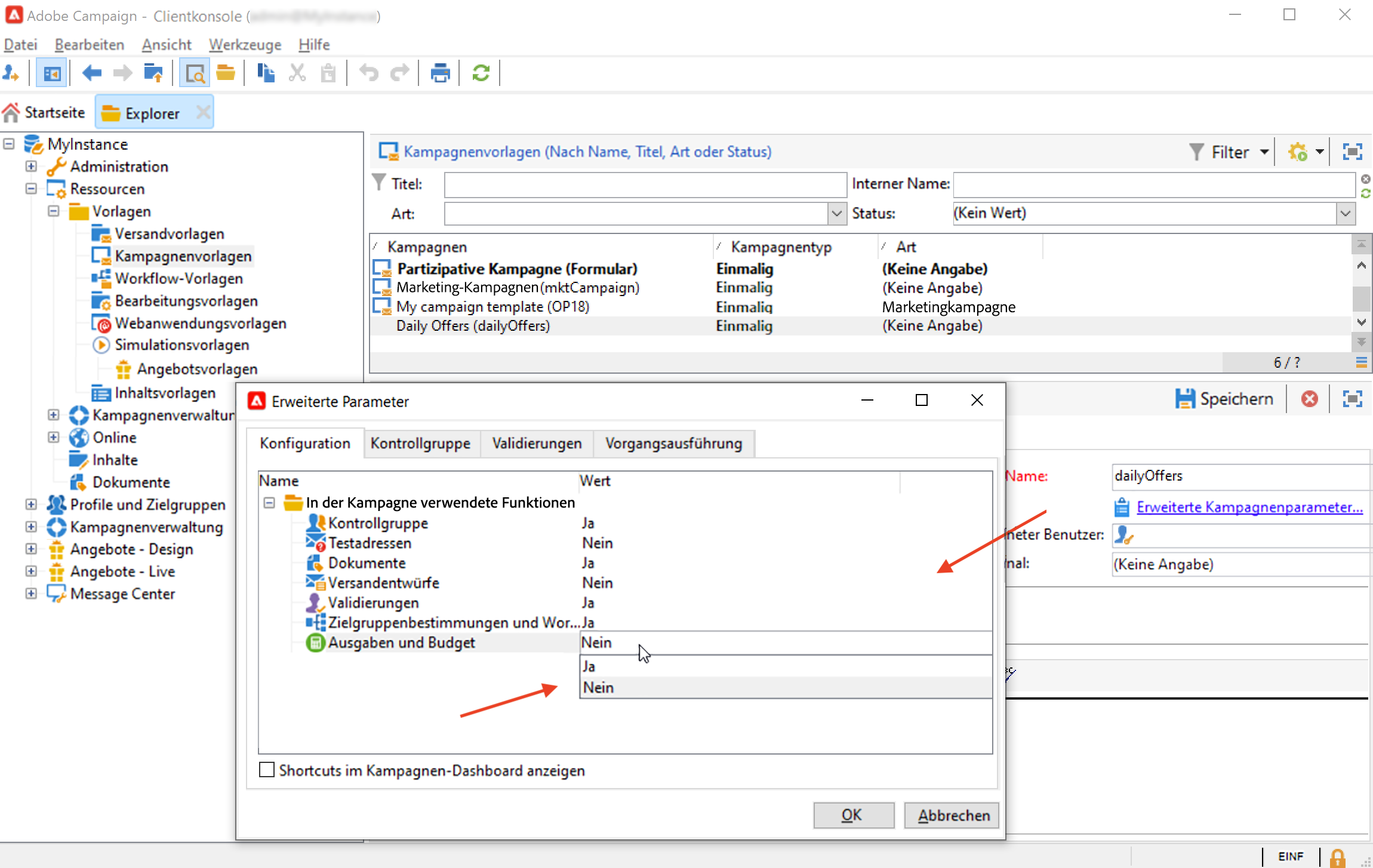Expand the Administration tree node
Image resolution: width=1373 pixels, height=868 pixels.
[x=31, y=167]
